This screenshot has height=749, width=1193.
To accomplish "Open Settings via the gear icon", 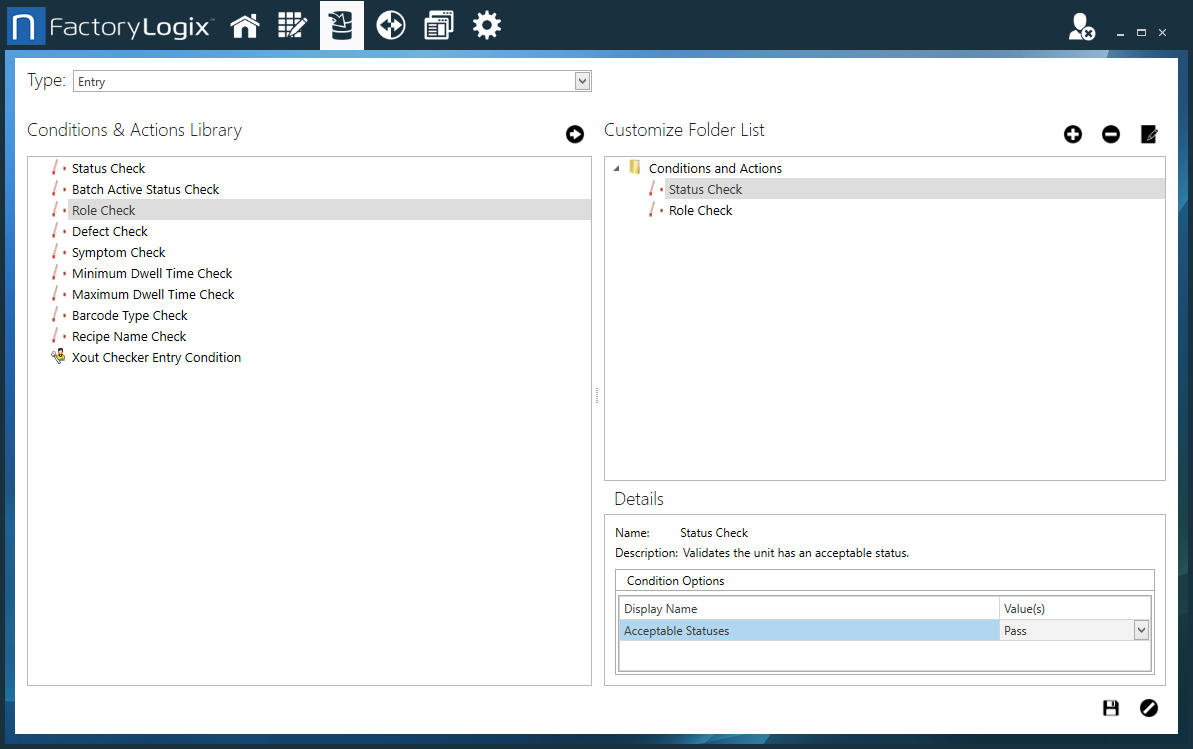I will 487,24.
